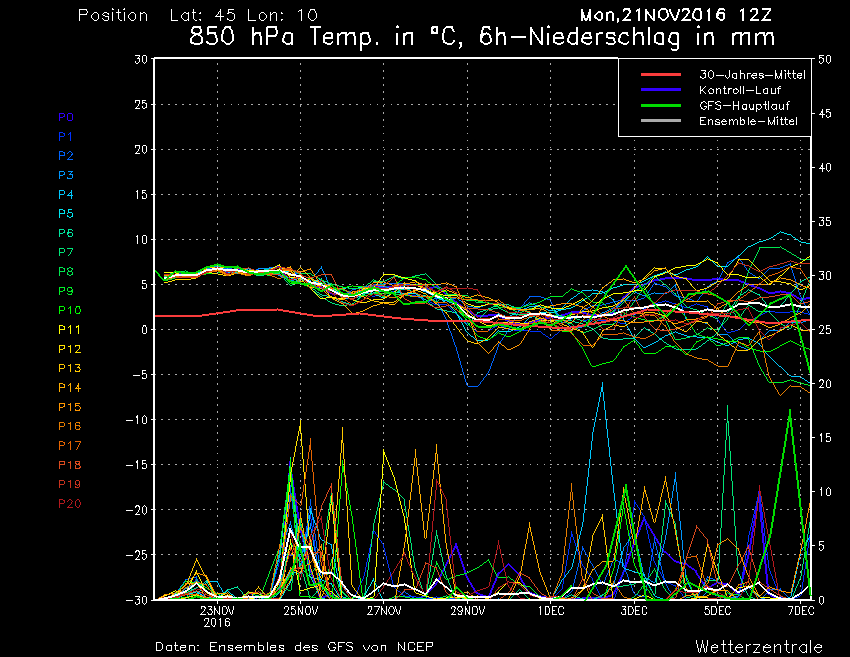Click the 25NOV date axis label
This screenshot has height=657, width=850.
(300, 611)
